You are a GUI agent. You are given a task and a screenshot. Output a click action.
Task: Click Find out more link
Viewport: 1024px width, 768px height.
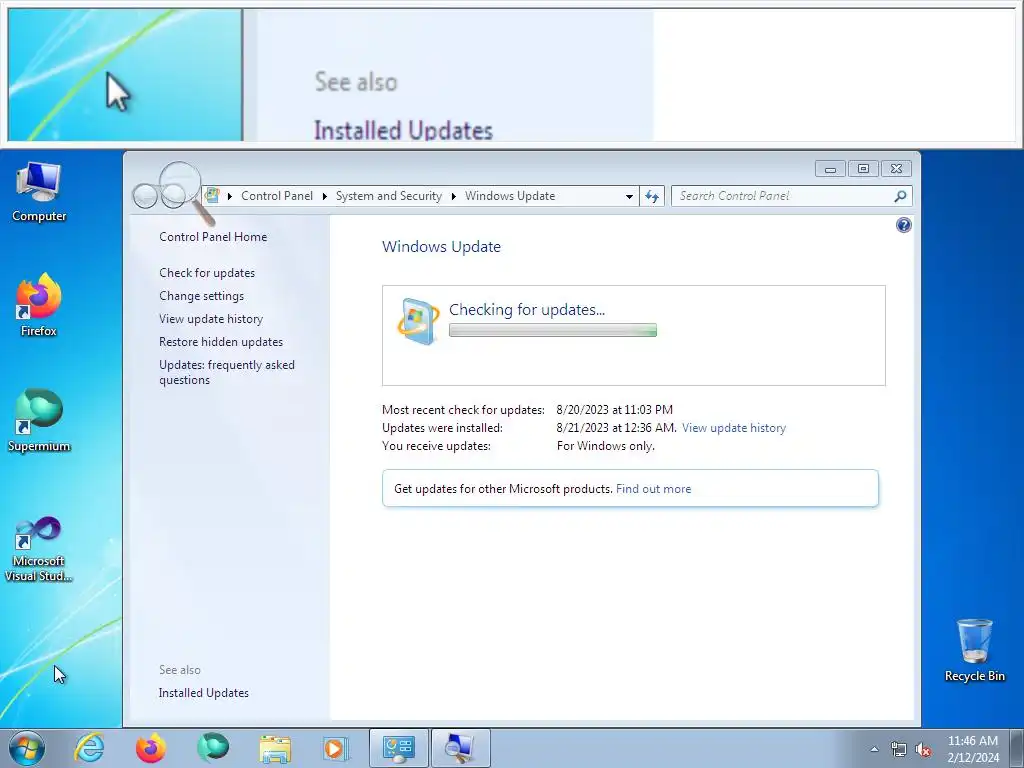click(653, 488)
